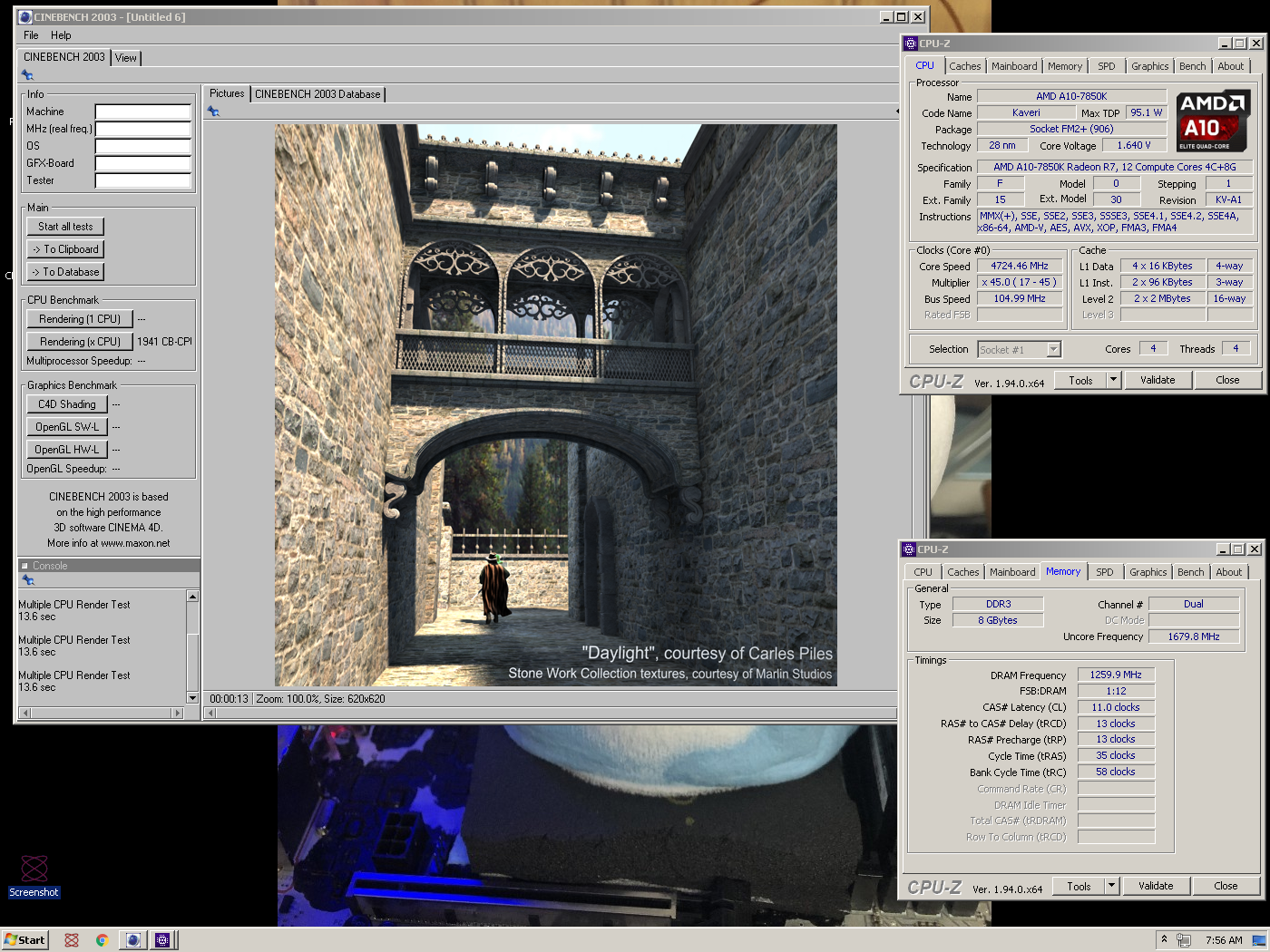Run the OpenGL SW-L test
Screen dimensions: 1270x952
tap(67, 427)
